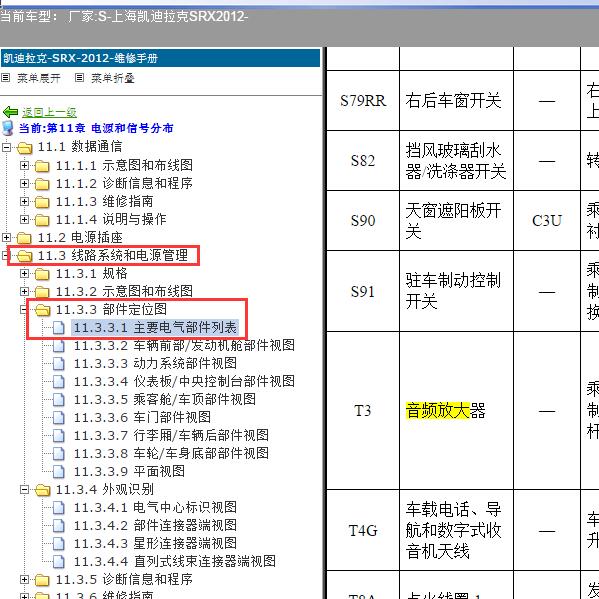Click page icon of 11.3.3.1 主要电气部件列表
The width and height of the screenshot is (599, 599).
coord(59,327)
